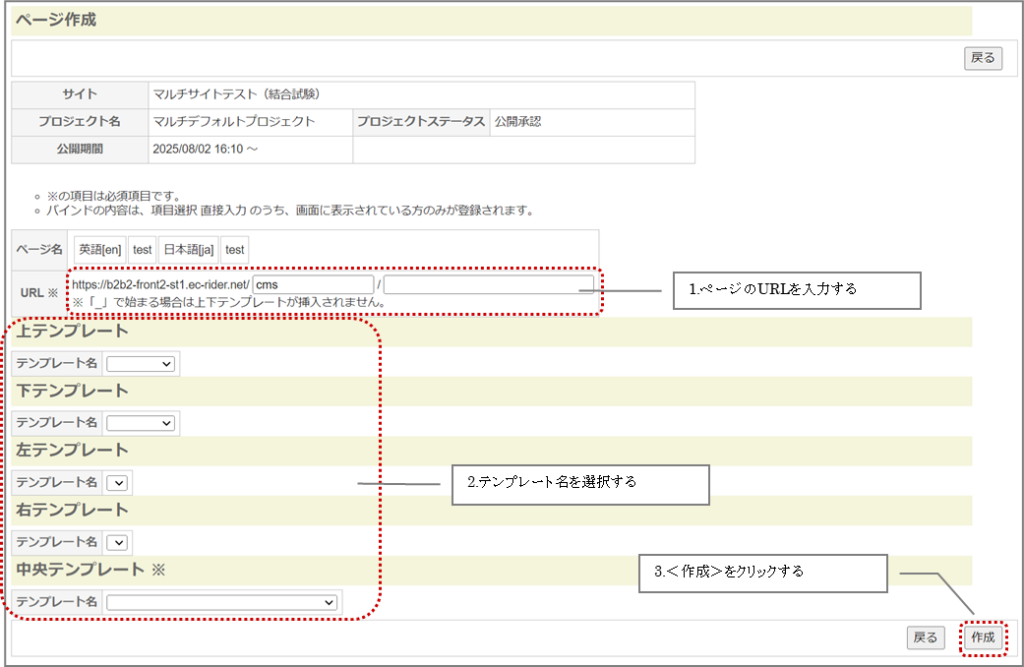Click the callout '2.テンプレート名を選択する'
This screenshot has width=1024, height=667.
pyautogui.click(x=580, y=484)
